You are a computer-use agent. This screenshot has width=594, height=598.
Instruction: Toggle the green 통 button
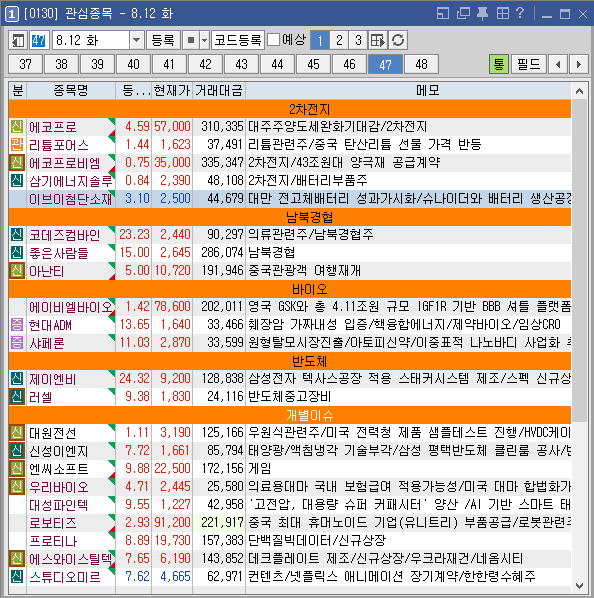point(499,64)
